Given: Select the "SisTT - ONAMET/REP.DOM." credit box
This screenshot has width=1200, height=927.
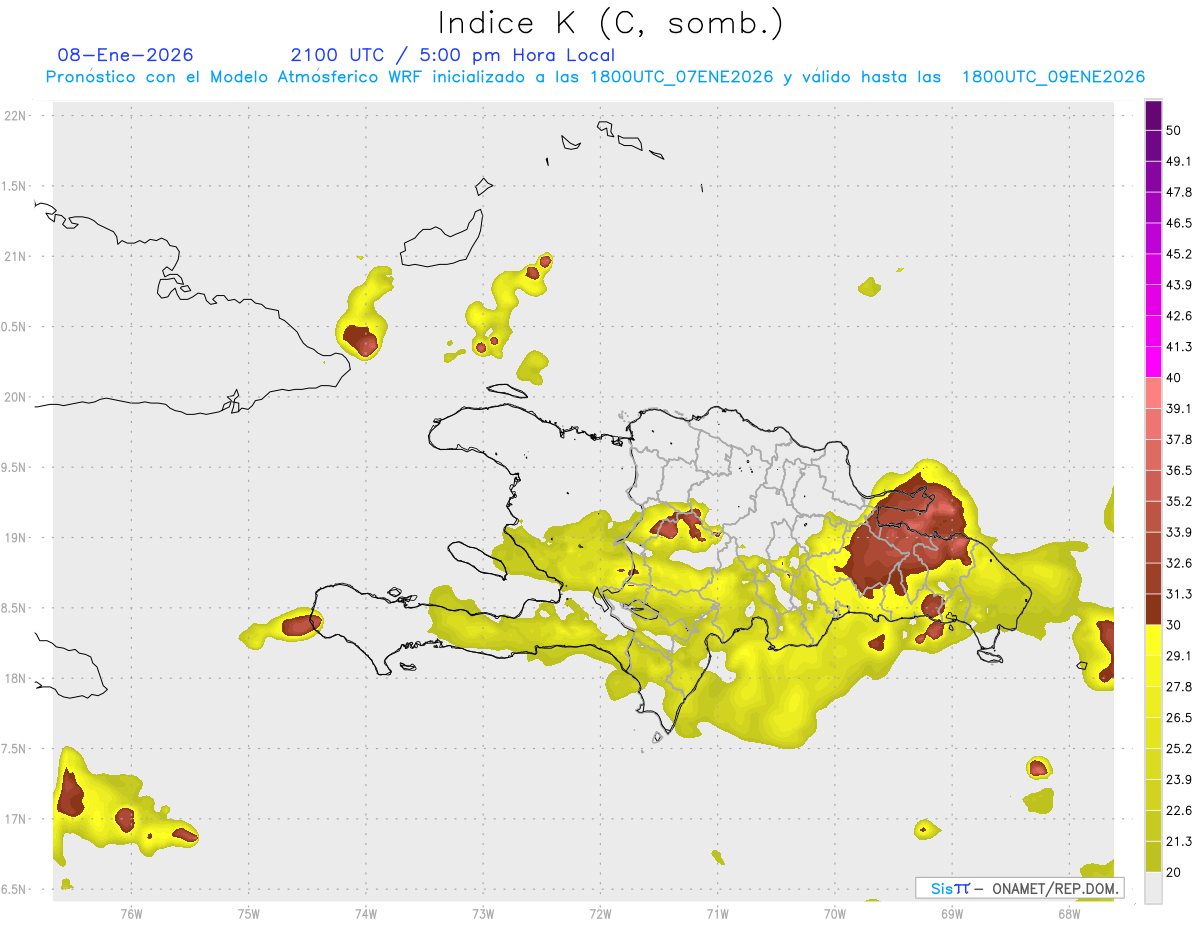Looking at the screenshot, I should [1019, 888].
